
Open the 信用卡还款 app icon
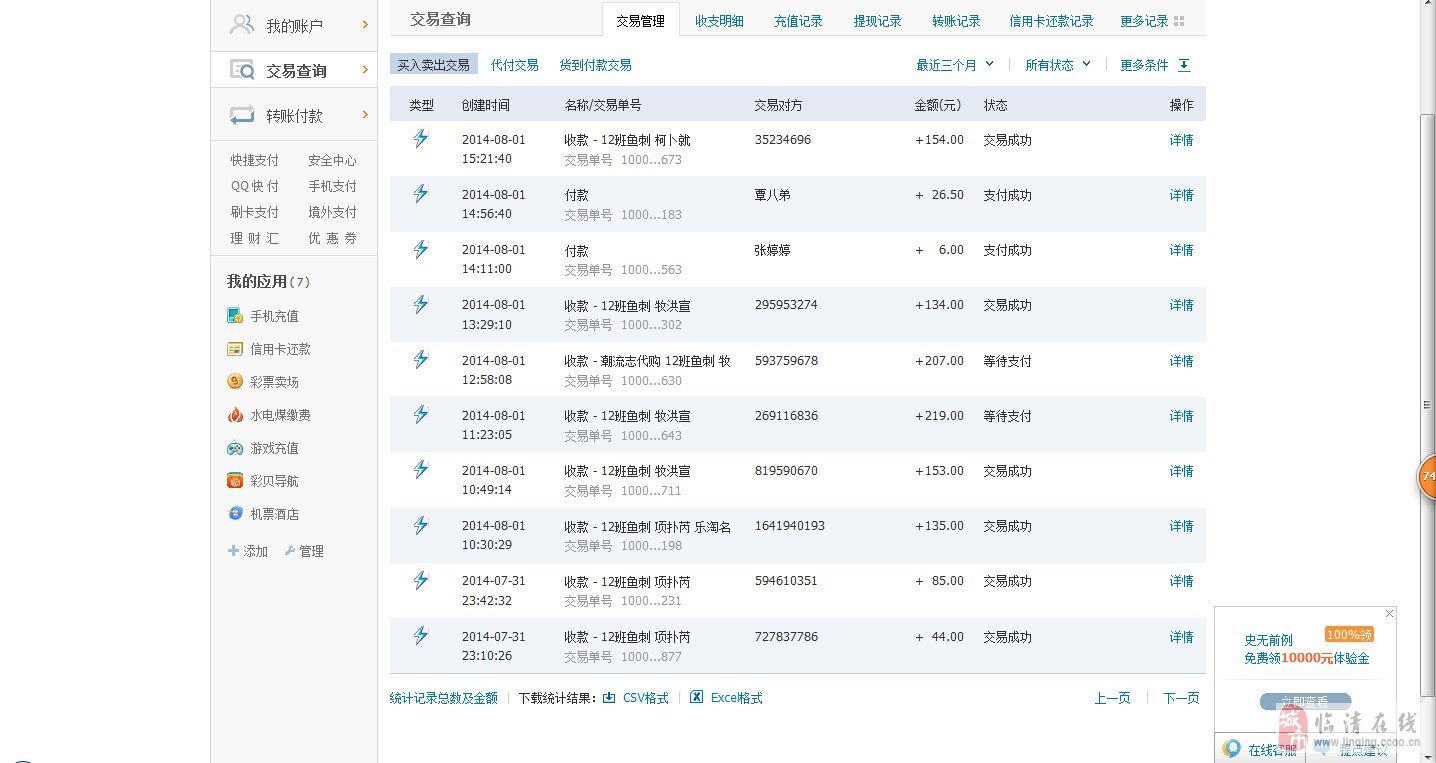click(235, 349)
